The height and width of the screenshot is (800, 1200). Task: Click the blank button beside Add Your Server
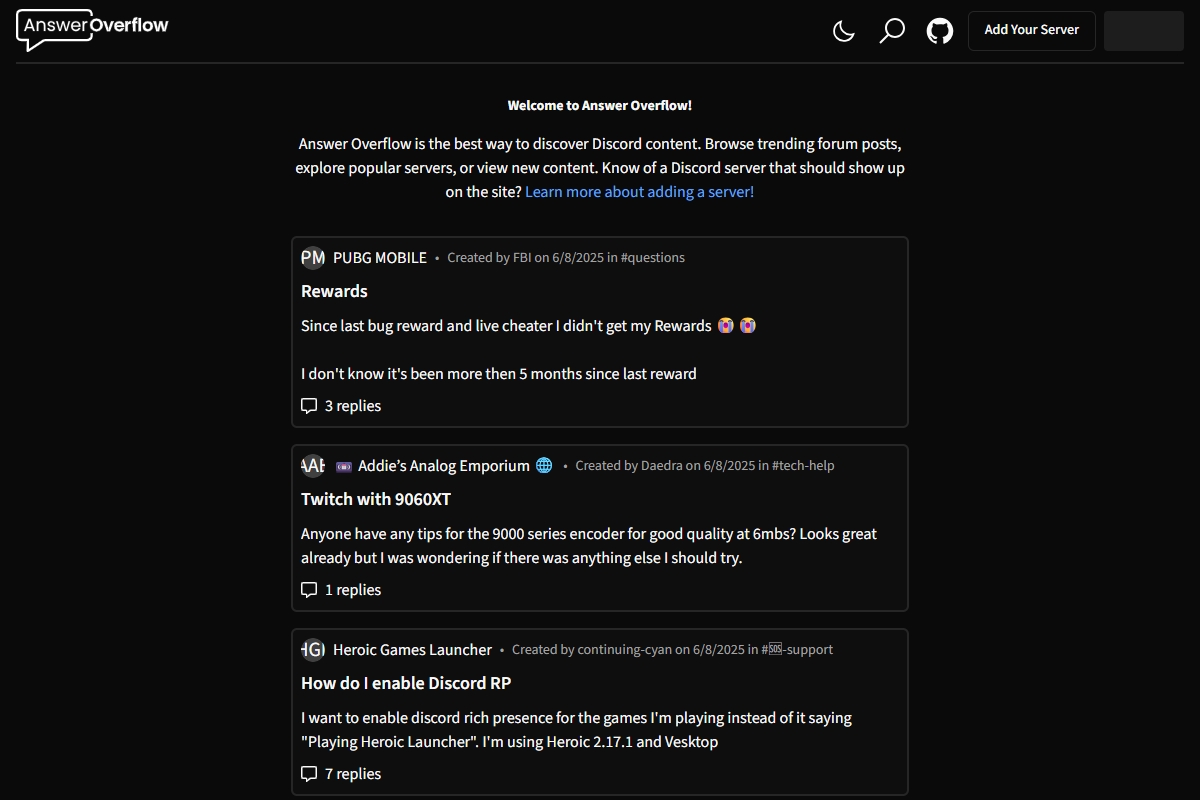click(x=1143, y=30)
